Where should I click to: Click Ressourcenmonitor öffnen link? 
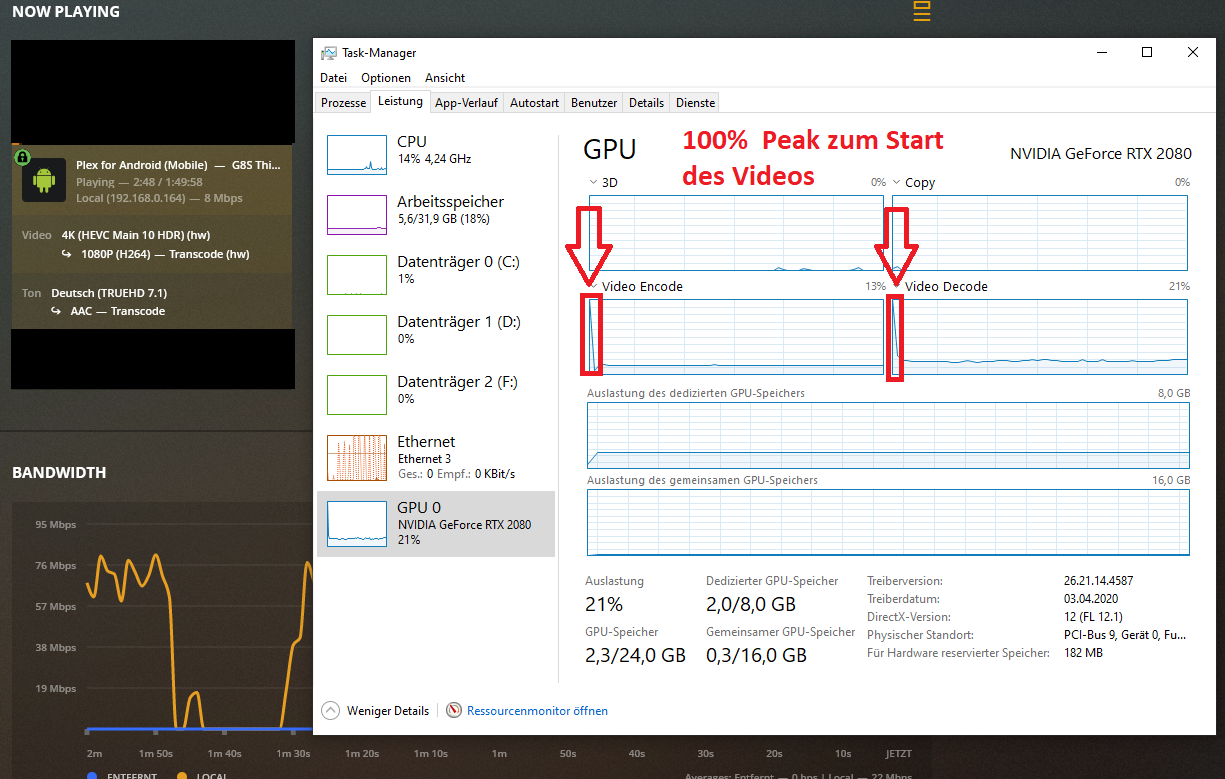(537, 711)
